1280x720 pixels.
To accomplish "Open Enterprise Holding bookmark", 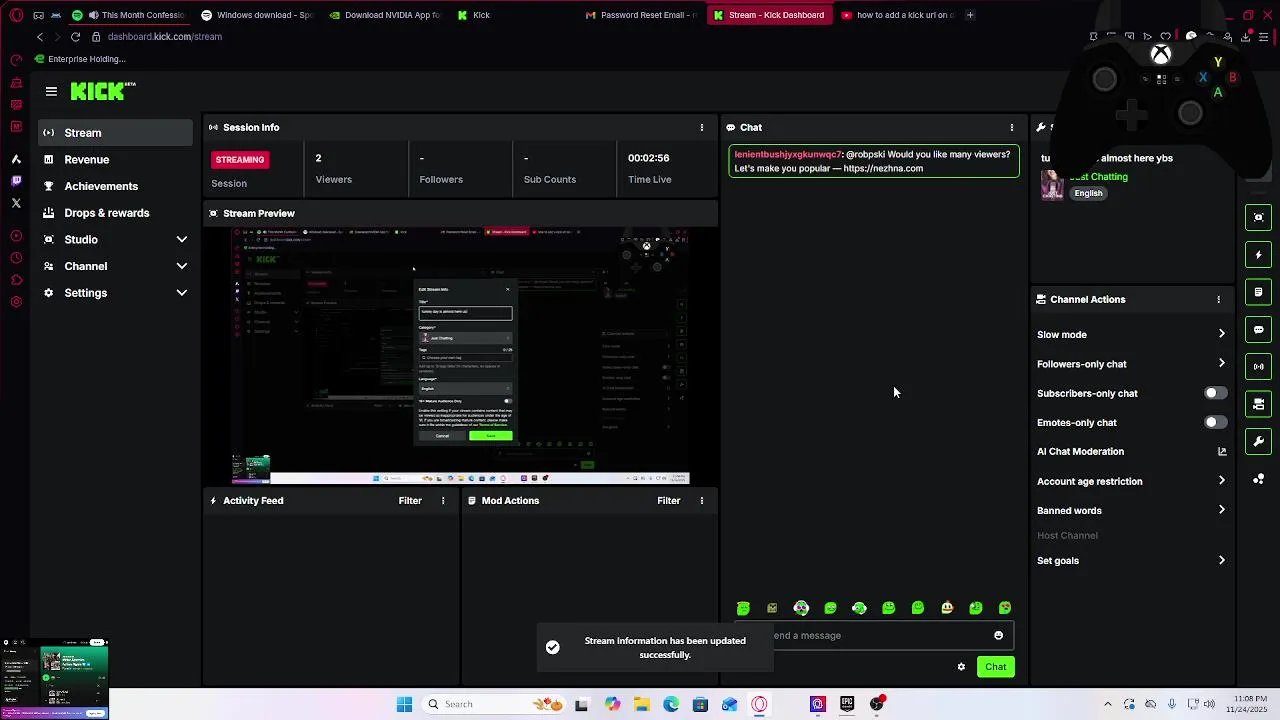I will 80,59.
